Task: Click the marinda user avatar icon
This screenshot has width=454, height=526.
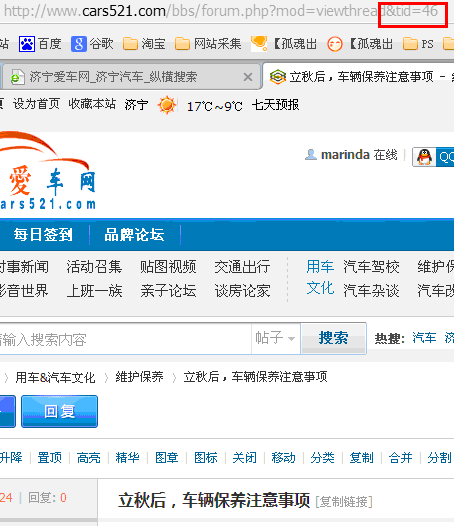Action: pos(311,155)
